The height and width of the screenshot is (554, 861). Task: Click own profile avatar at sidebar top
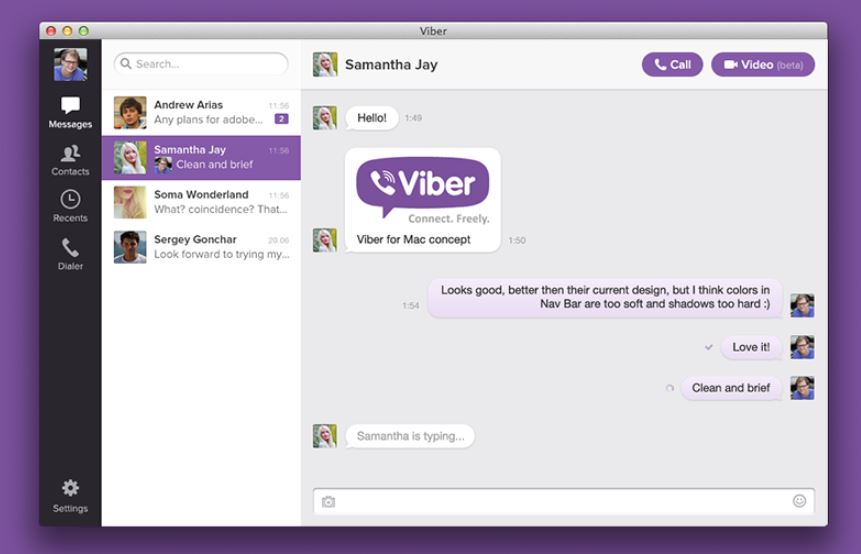tap(70, 64)
